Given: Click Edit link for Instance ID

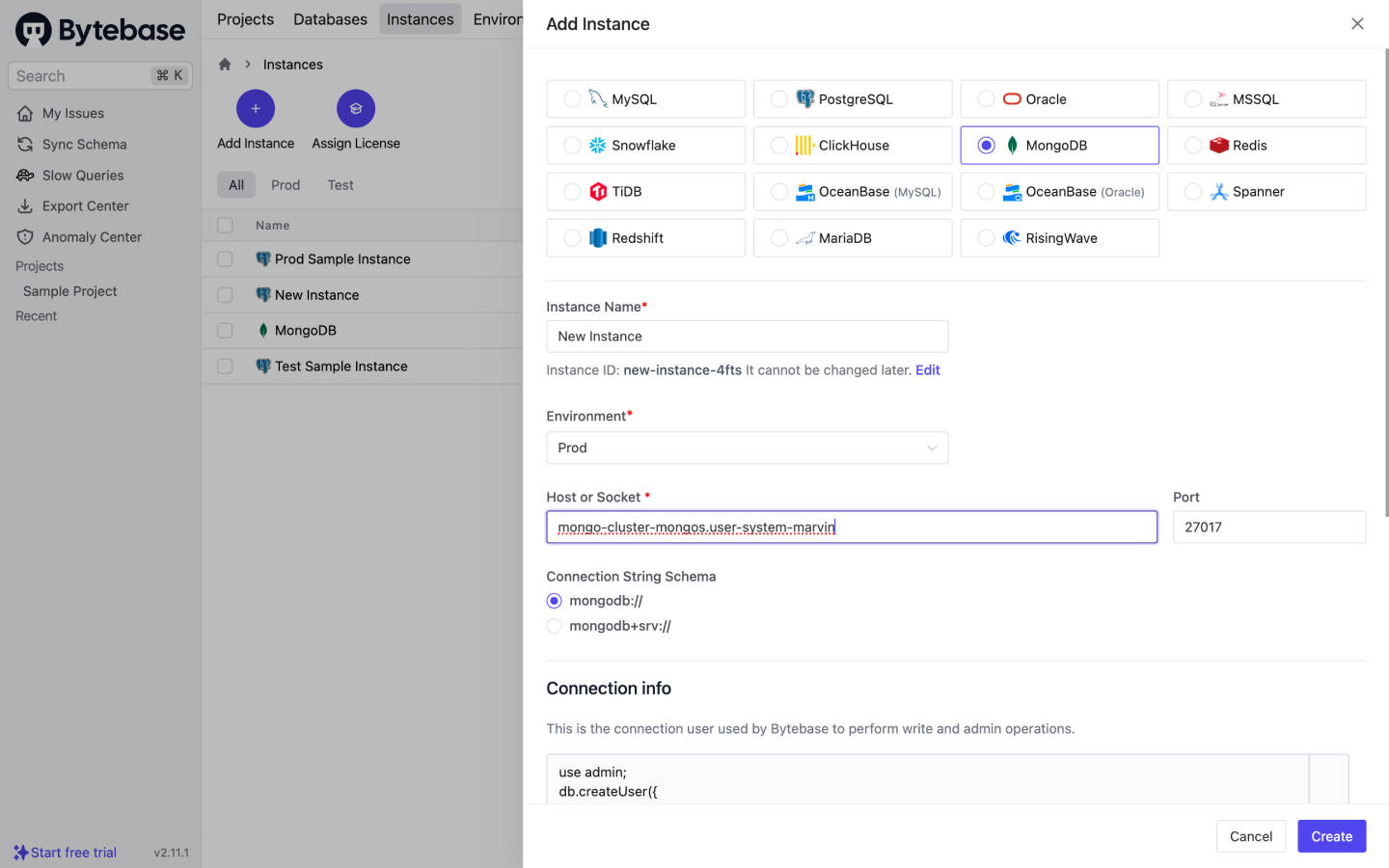Looking at the screenshot, I should pos(927,370).
